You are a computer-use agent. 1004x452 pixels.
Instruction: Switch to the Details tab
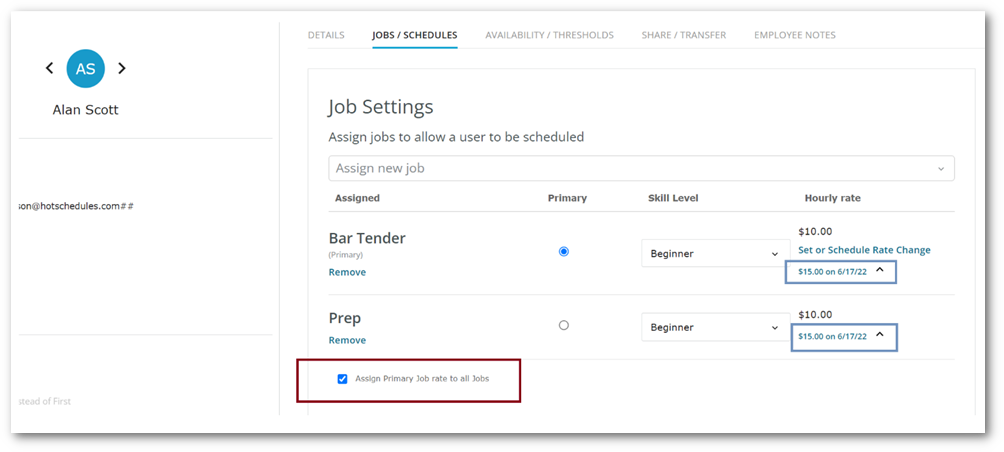[326, 35]
